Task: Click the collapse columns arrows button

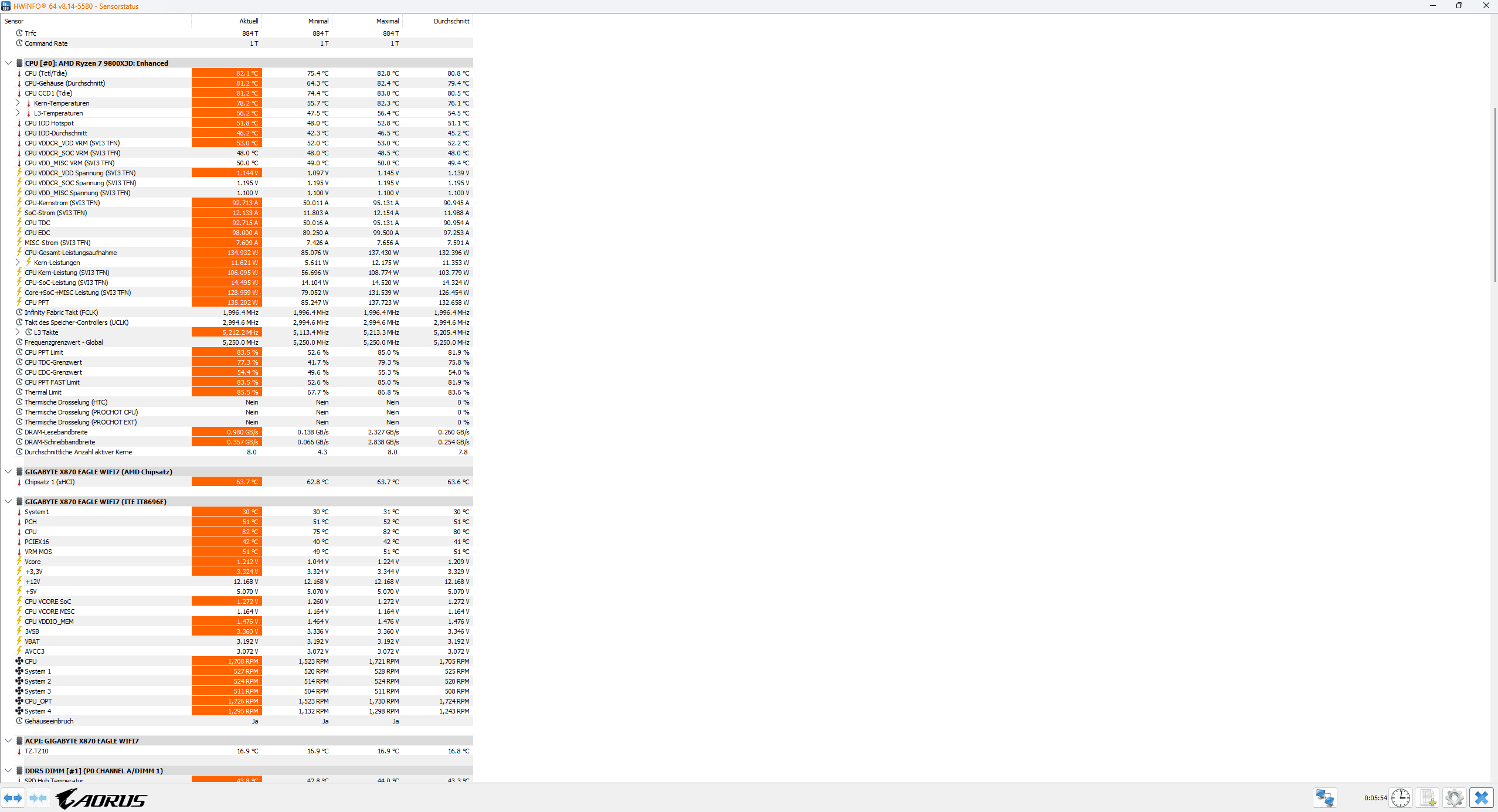Action: pyautogui.click(x=38, y=798)
